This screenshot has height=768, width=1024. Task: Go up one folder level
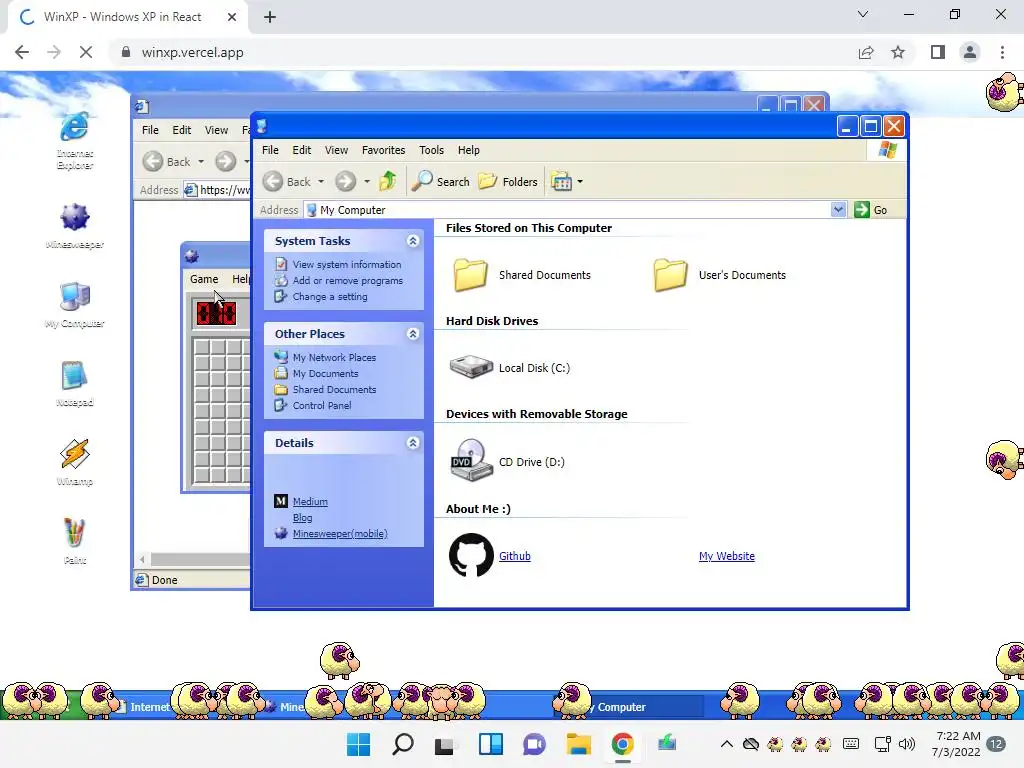coord(387,181)
